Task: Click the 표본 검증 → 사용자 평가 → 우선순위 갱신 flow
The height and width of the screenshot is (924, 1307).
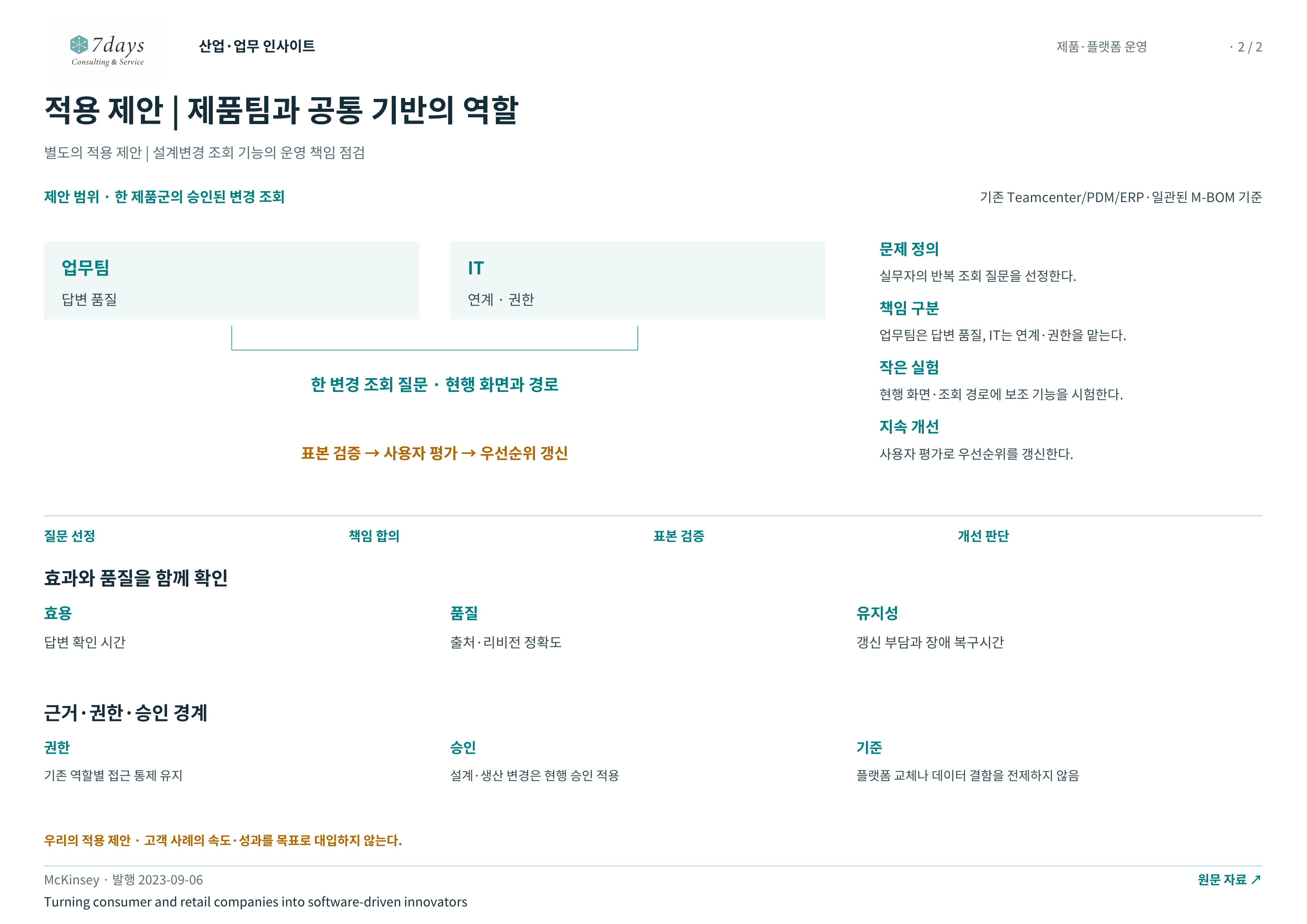Action: (434, 454)
